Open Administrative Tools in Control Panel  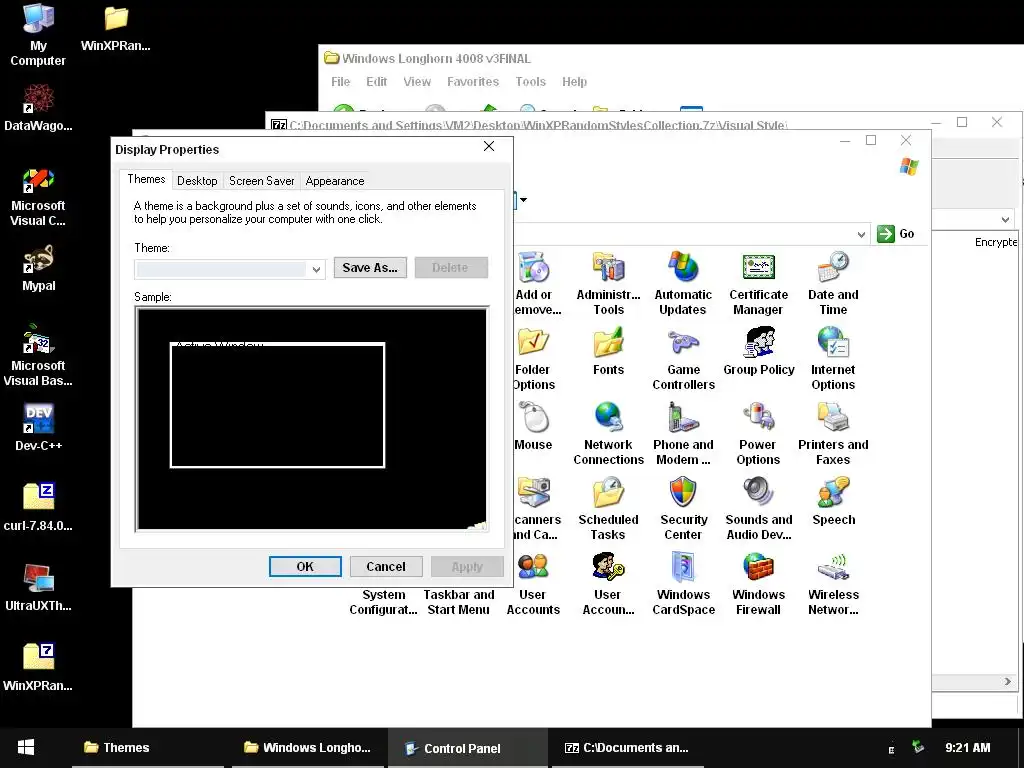tap(608, 283)
